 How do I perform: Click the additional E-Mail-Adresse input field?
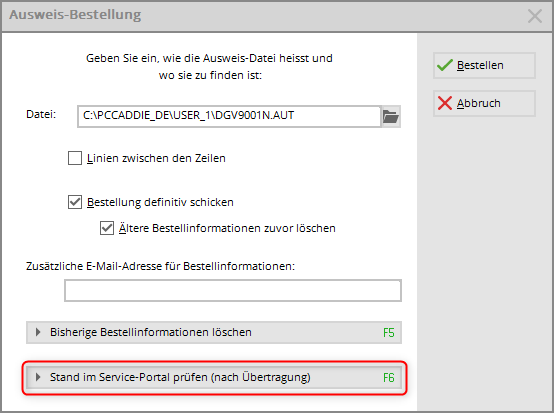click(x=233, y=290)
